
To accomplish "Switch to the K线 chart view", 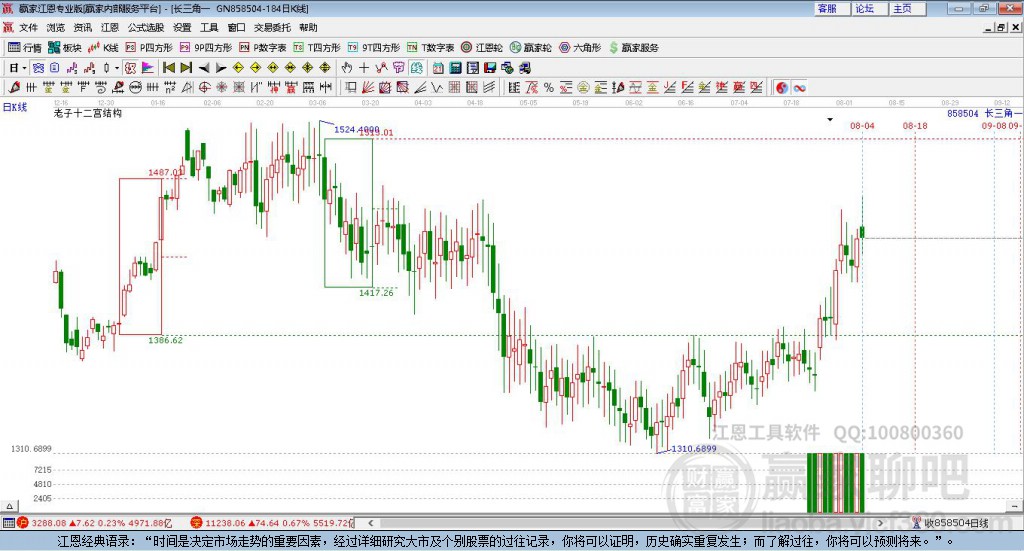I will pyautogui.click(x=103, y=48).
